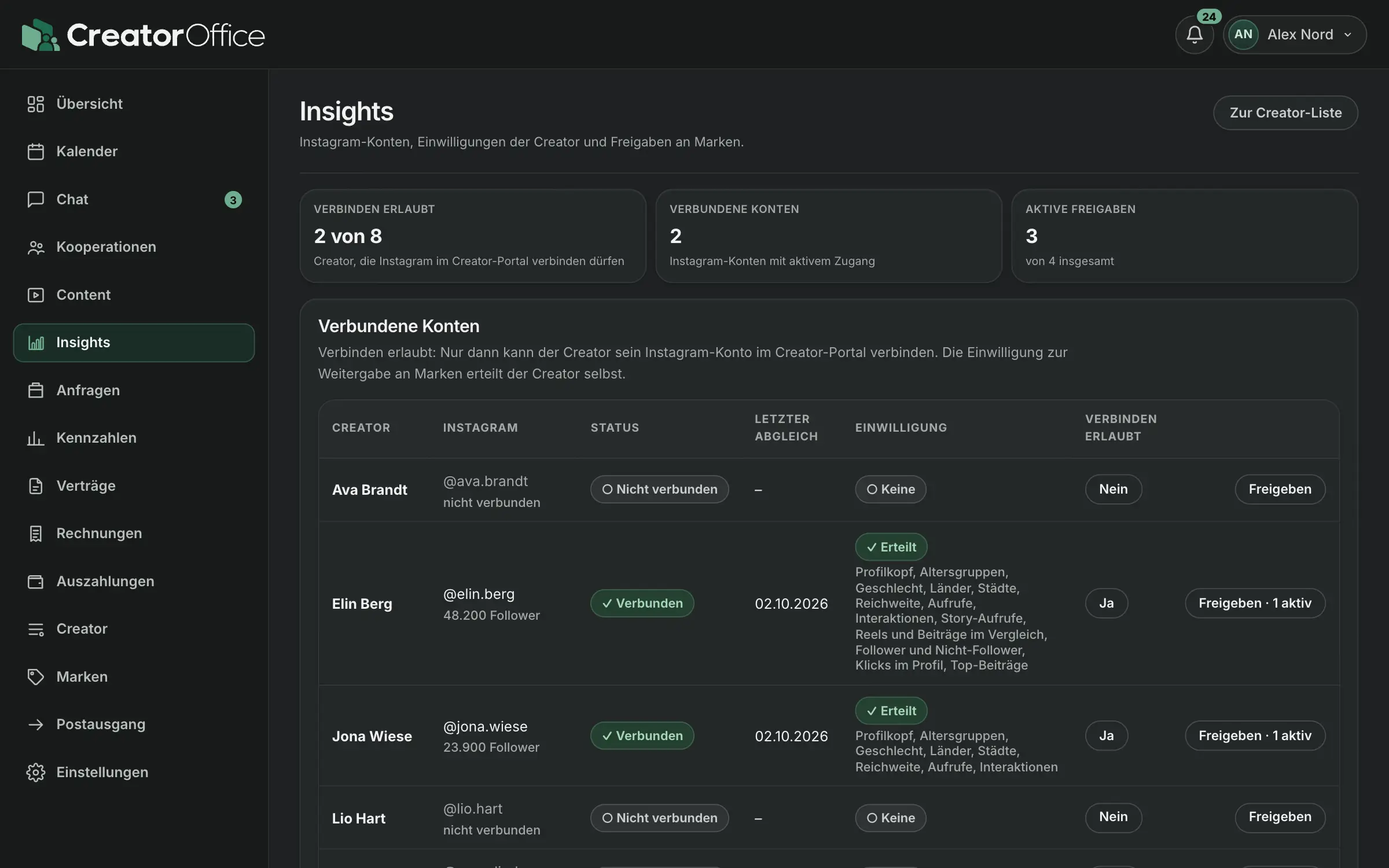Click the Postausgang arrow icon
The image size is (1389, 868).
click(x=36, y=724)
